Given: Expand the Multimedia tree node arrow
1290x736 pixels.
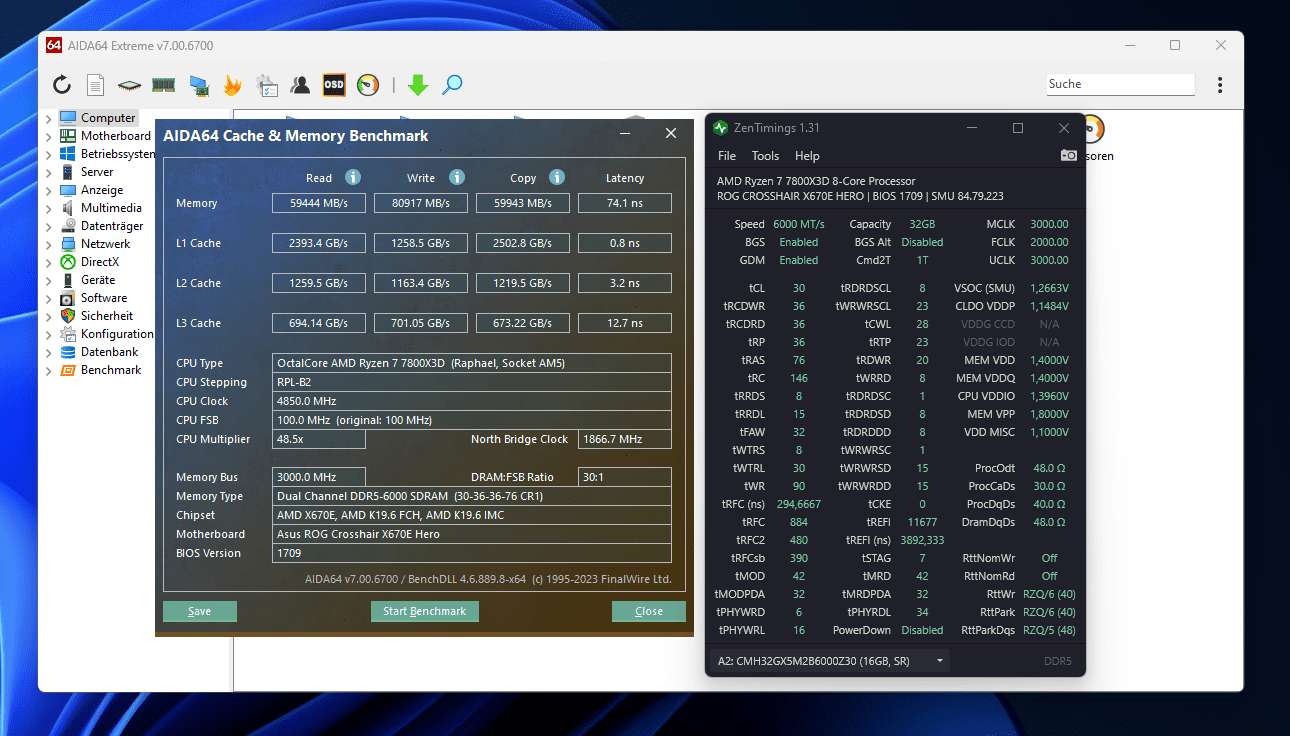Looking at the screenshot, I should (48, 208).
